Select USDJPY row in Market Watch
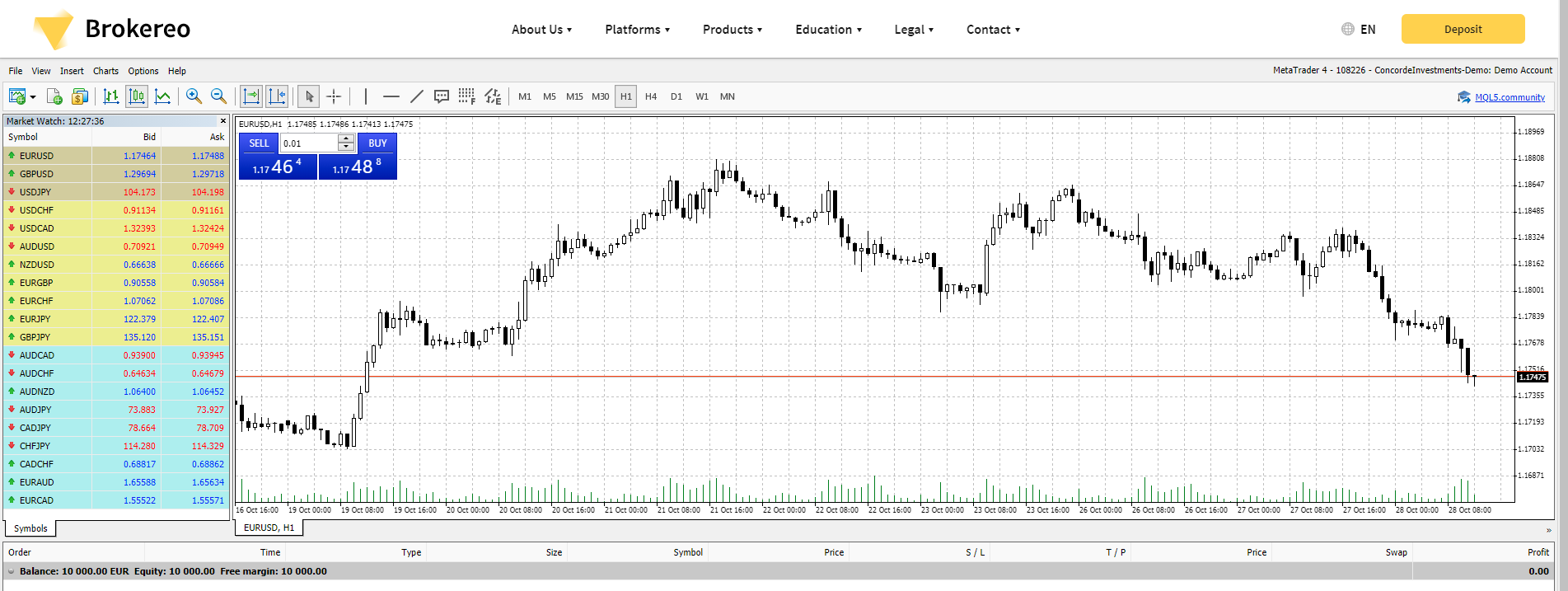 click(116, 192)
